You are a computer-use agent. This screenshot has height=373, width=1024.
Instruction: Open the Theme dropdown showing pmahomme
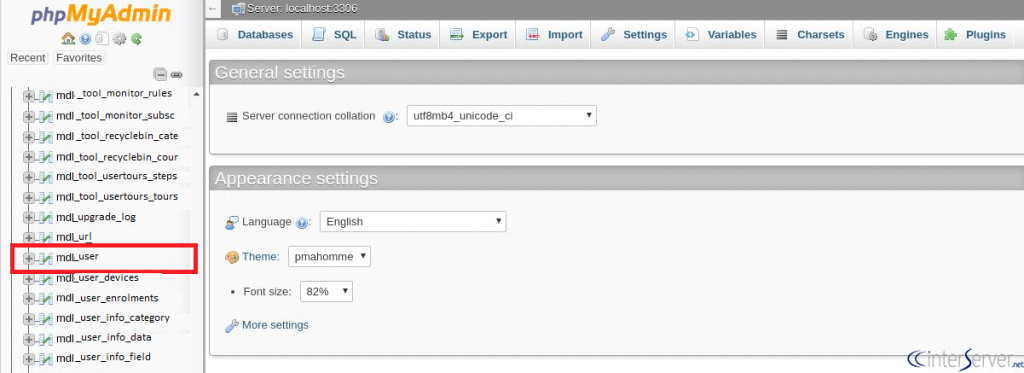click(x=329, y=257)
